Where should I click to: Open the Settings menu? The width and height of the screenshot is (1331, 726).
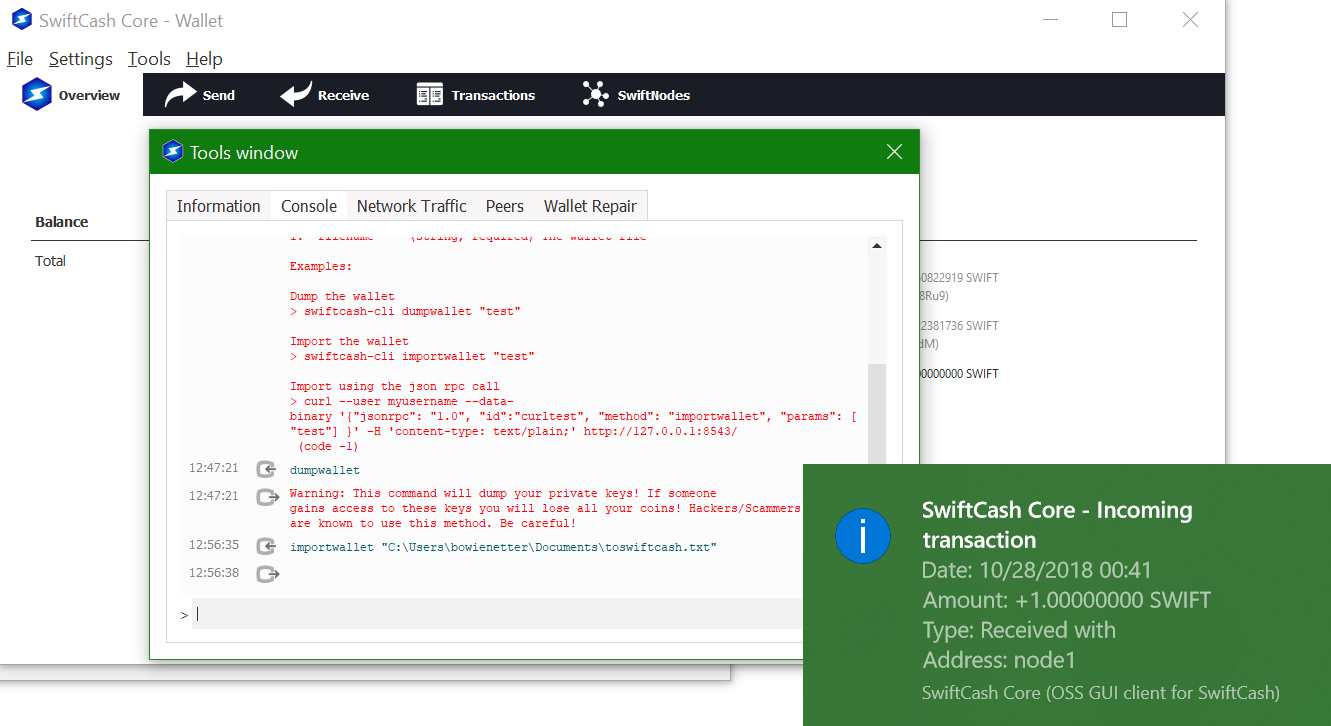click(81, 59)
